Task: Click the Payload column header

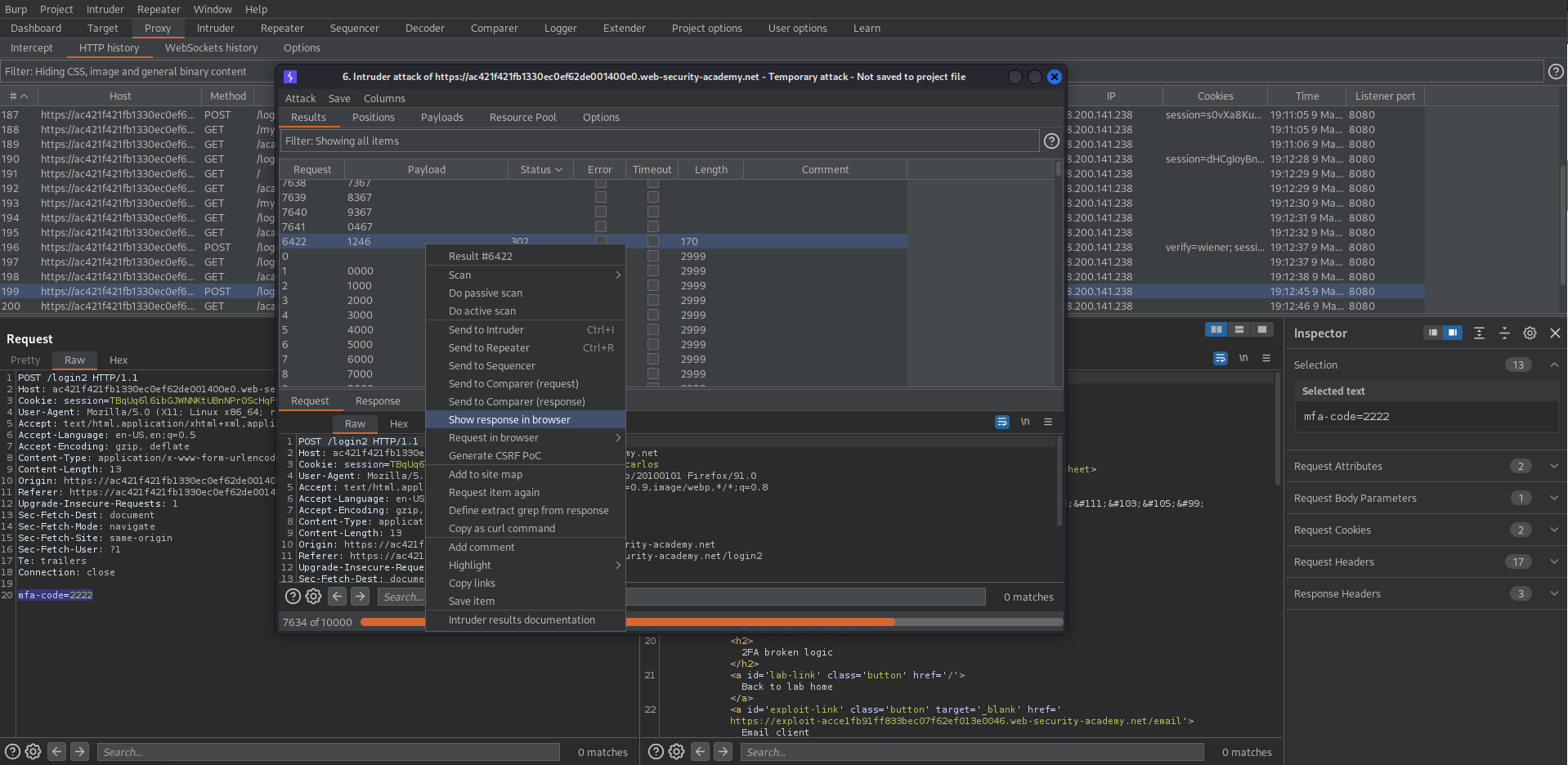Action: coord(427,169)
